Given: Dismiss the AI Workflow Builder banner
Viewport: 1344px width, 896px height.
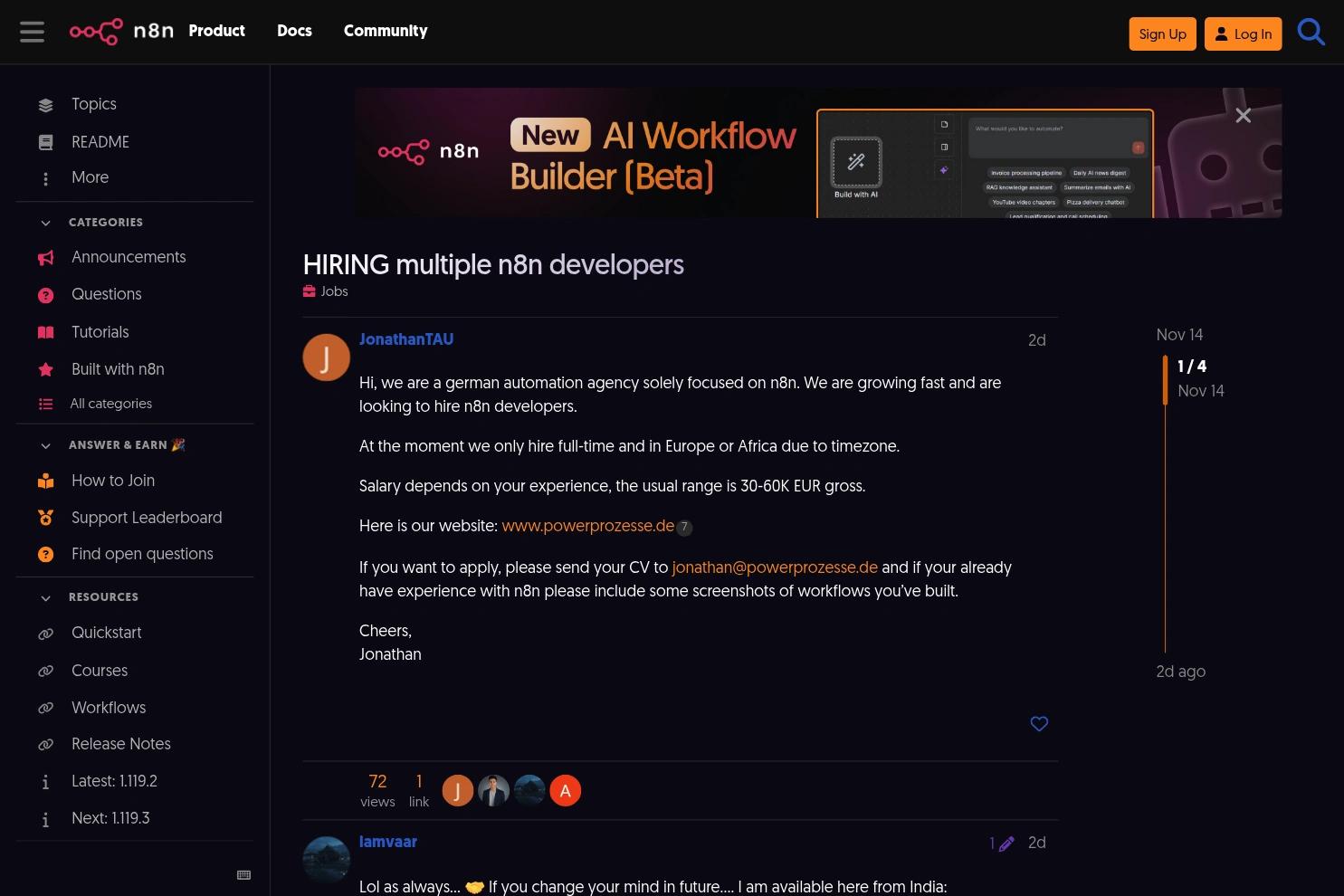Looking at the screenshot, I should [1244, 115].
